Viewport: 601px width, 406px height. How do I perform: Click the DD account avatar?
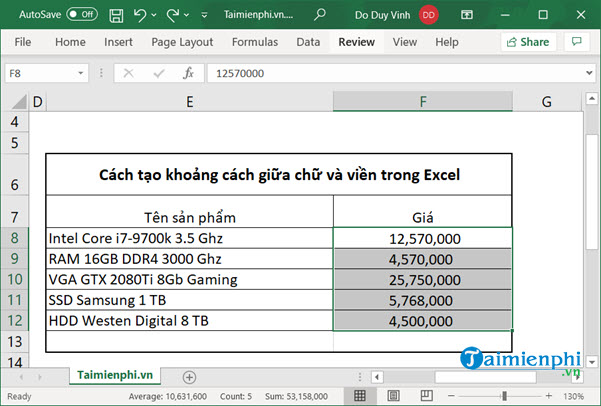[x=429, y=15]
